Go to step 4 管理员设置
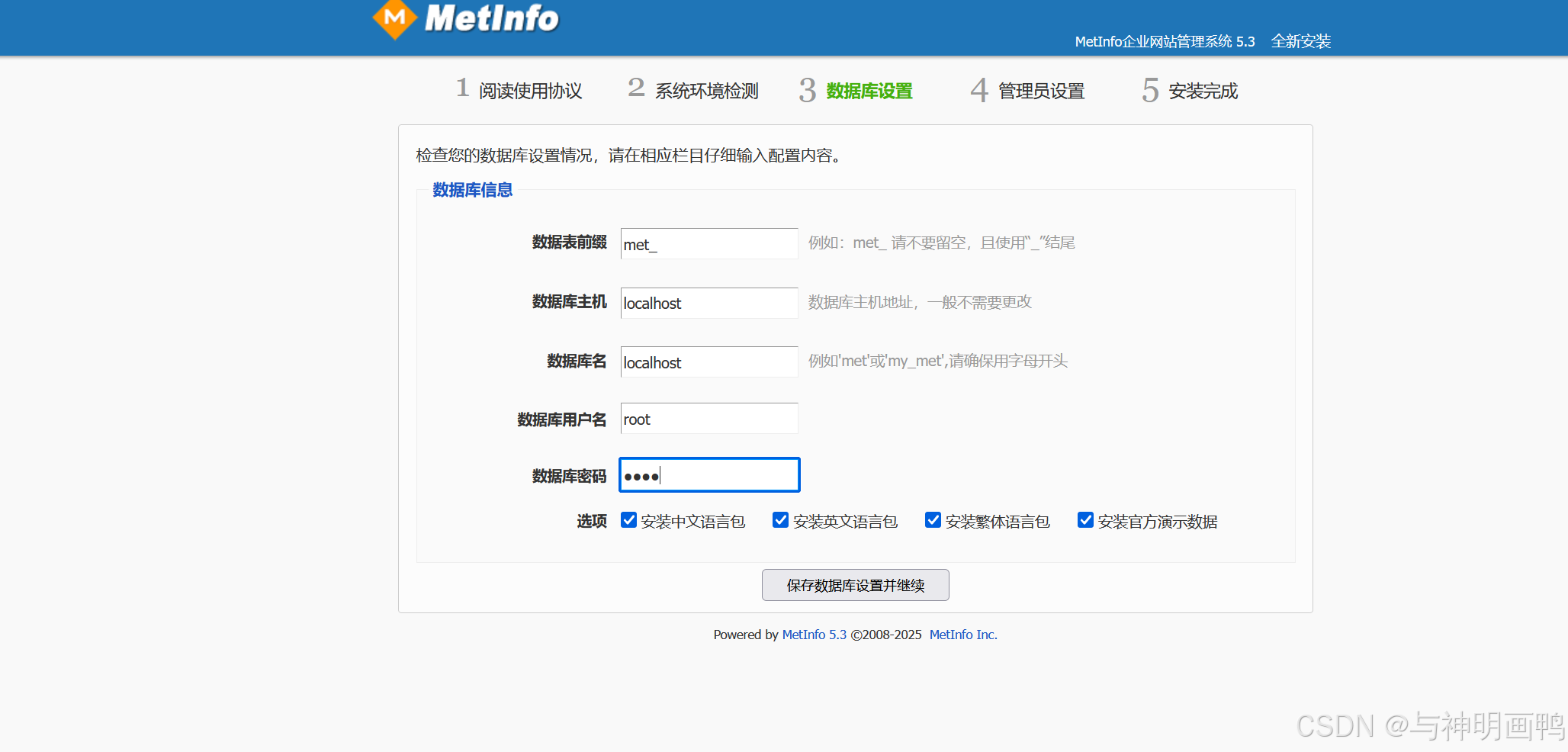Image resolution: width=1568 pixels, height=752 pixels. pyautogui.click(x=1027, y=90)
